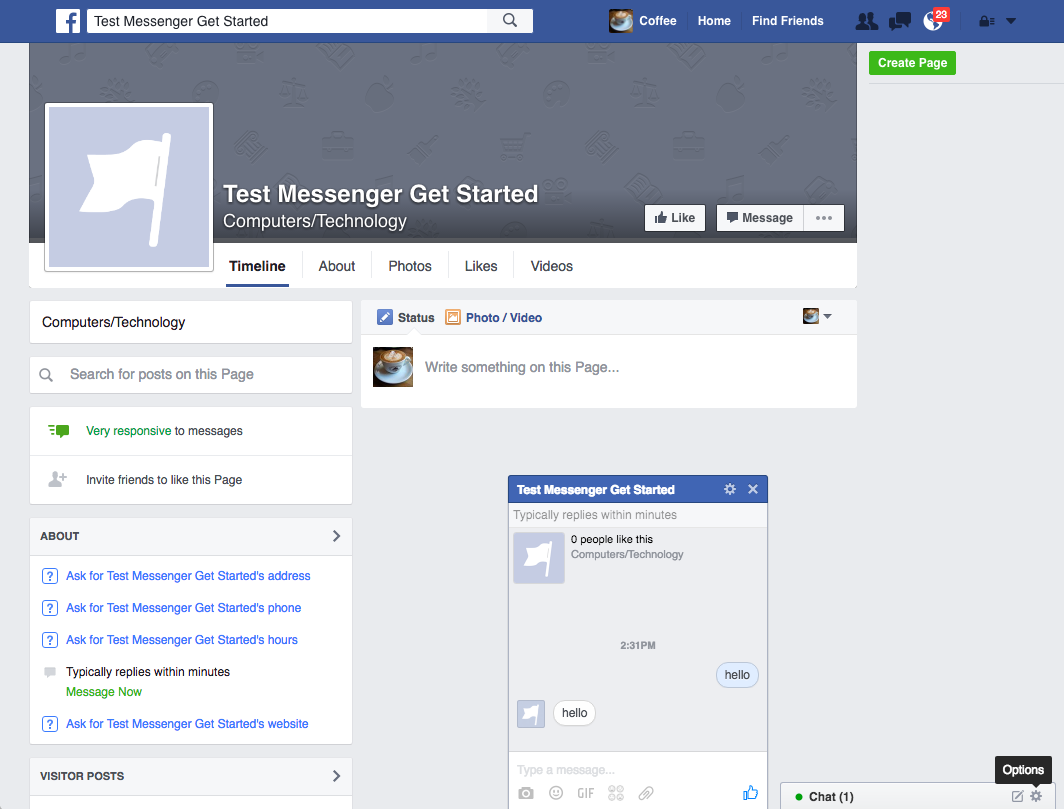The height and width of the screenshot is (809, 1064).
Task: Click Ask for Test Messenger Get Started's hours
Action: click(x=182, y=639)
